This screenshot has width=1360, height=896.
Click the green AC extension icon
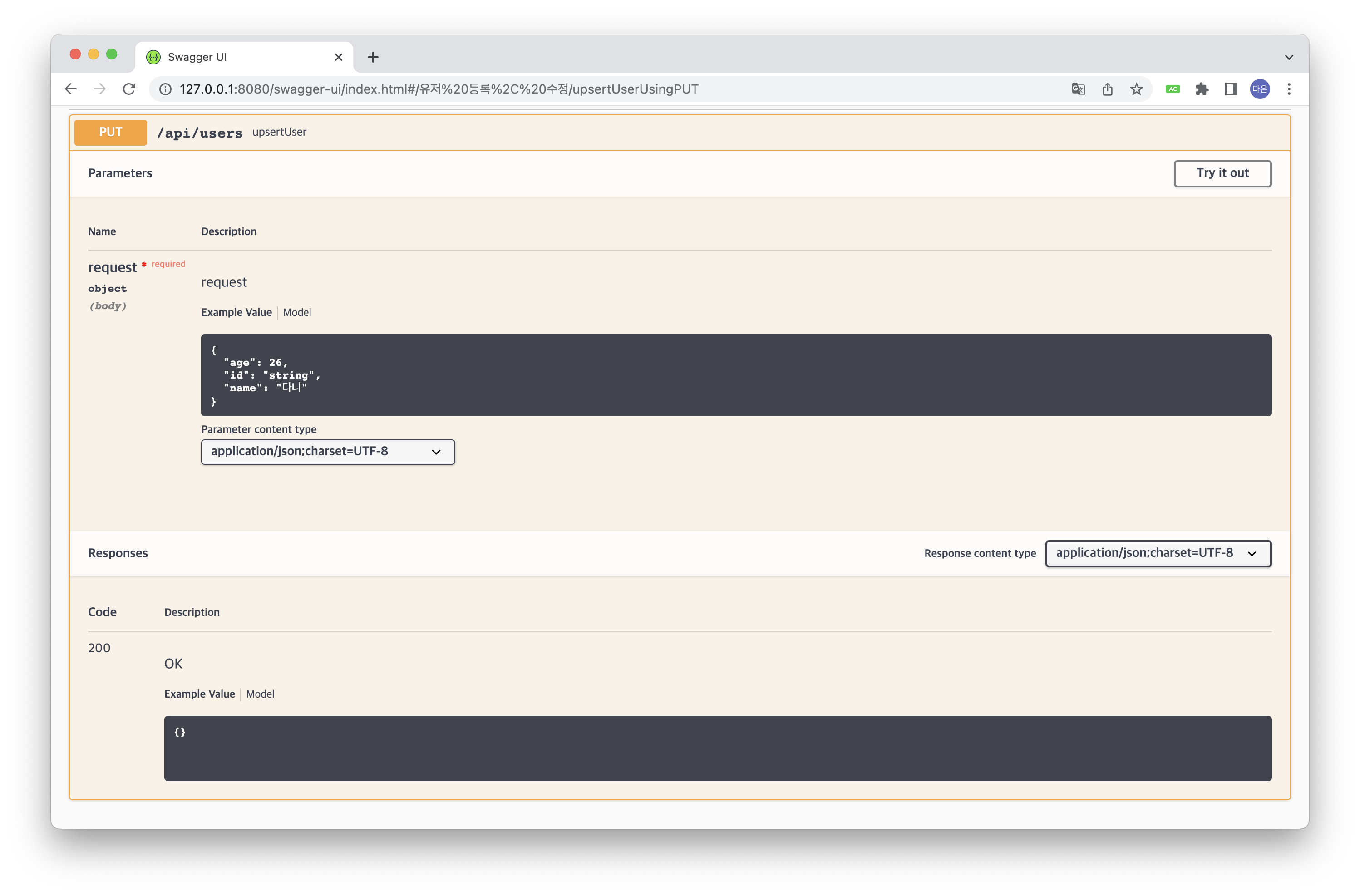(1173, 89)
